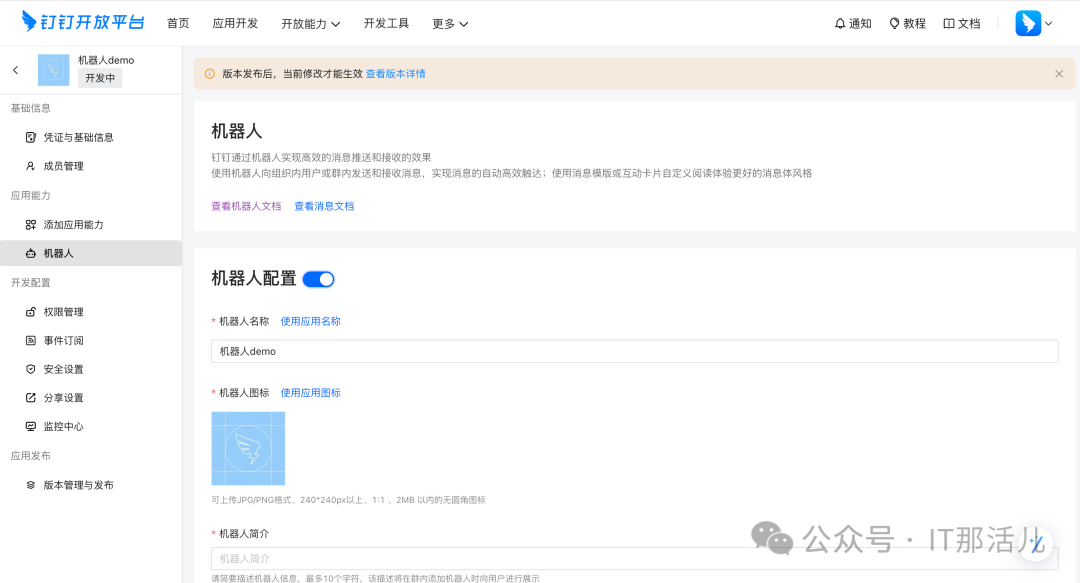Click the robot icon upload thumbnail
The image size is (1080, 583).
coord(248,449)
